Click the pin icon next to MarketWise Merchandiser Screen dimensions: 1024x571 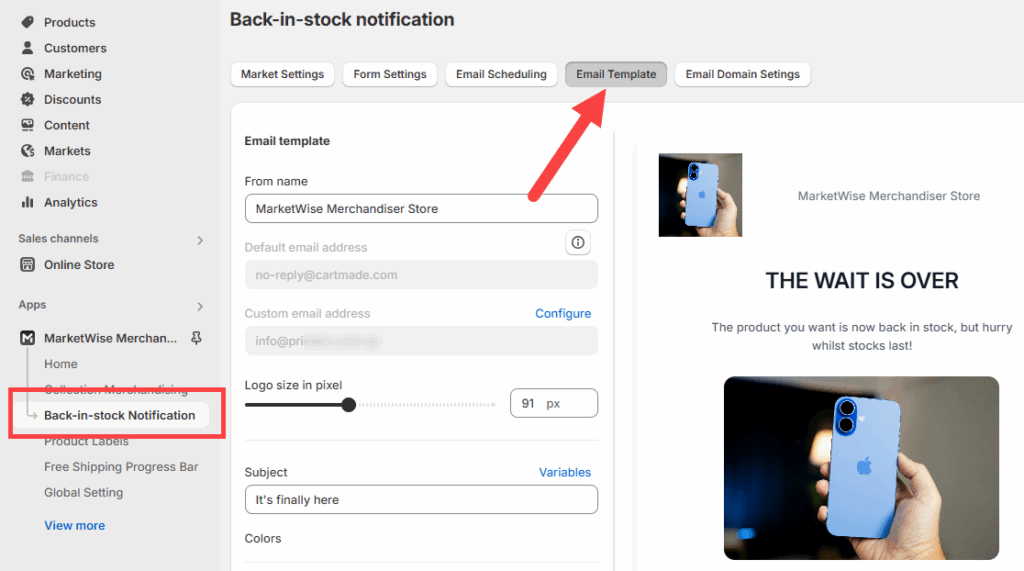tap(196, 338)
